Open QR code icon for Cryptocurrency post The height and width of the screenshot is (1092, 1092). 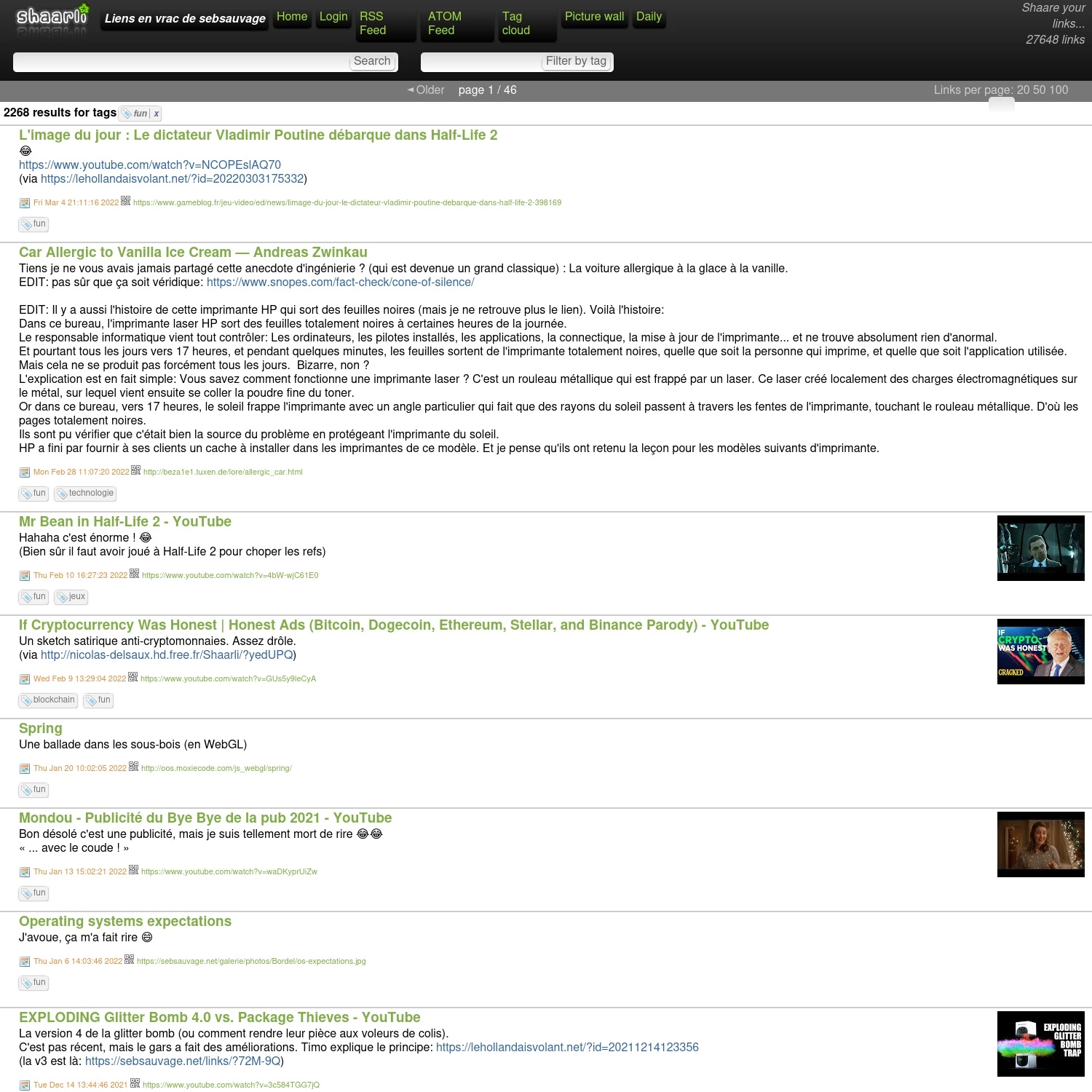[133, 677]
